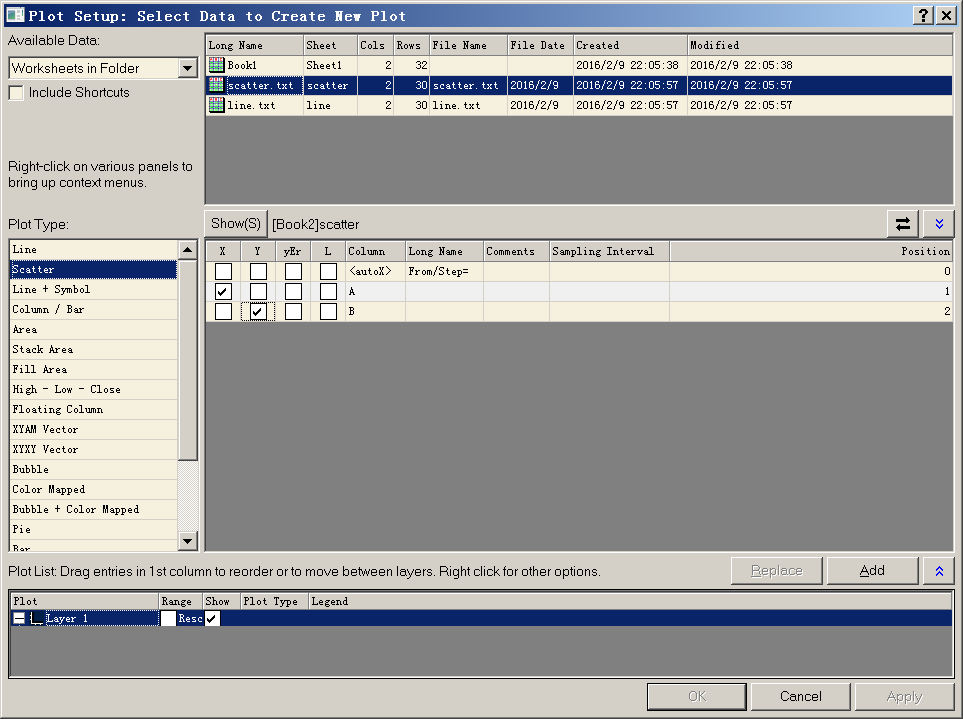This screenshot has width=963, height=719.
Task: Check X for column B
Action: tap(223, 312)
